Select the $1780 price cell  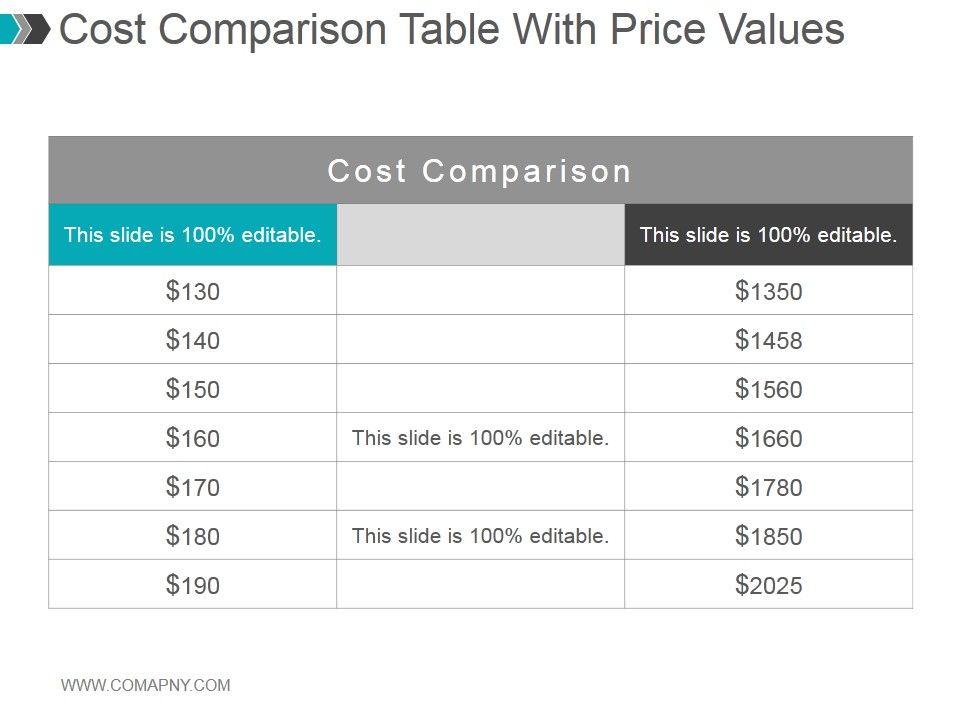pos(768,487)
